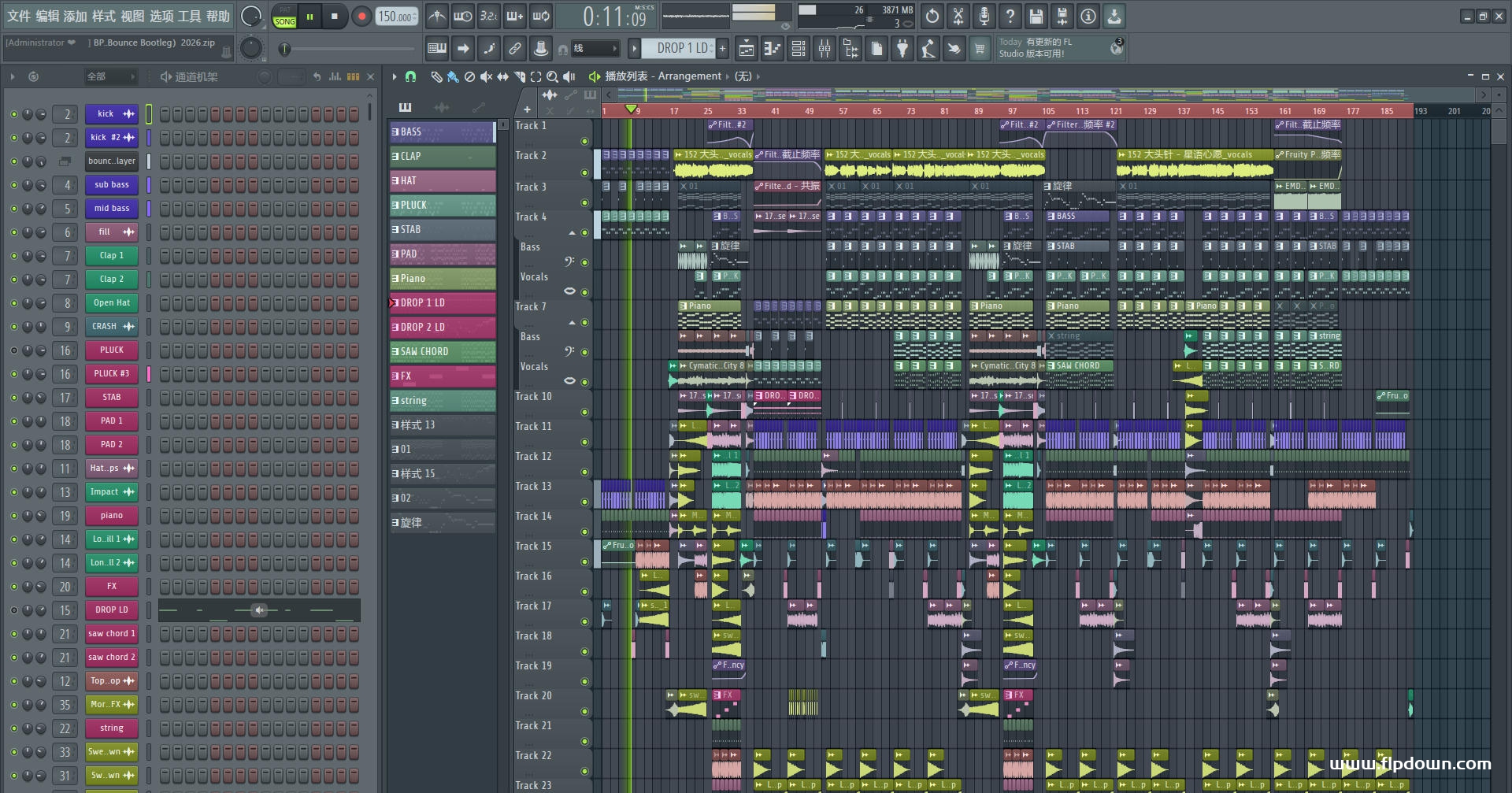The image size is (1512, 793).
Task: Open the project info icon
Action: coord(1088,16)
